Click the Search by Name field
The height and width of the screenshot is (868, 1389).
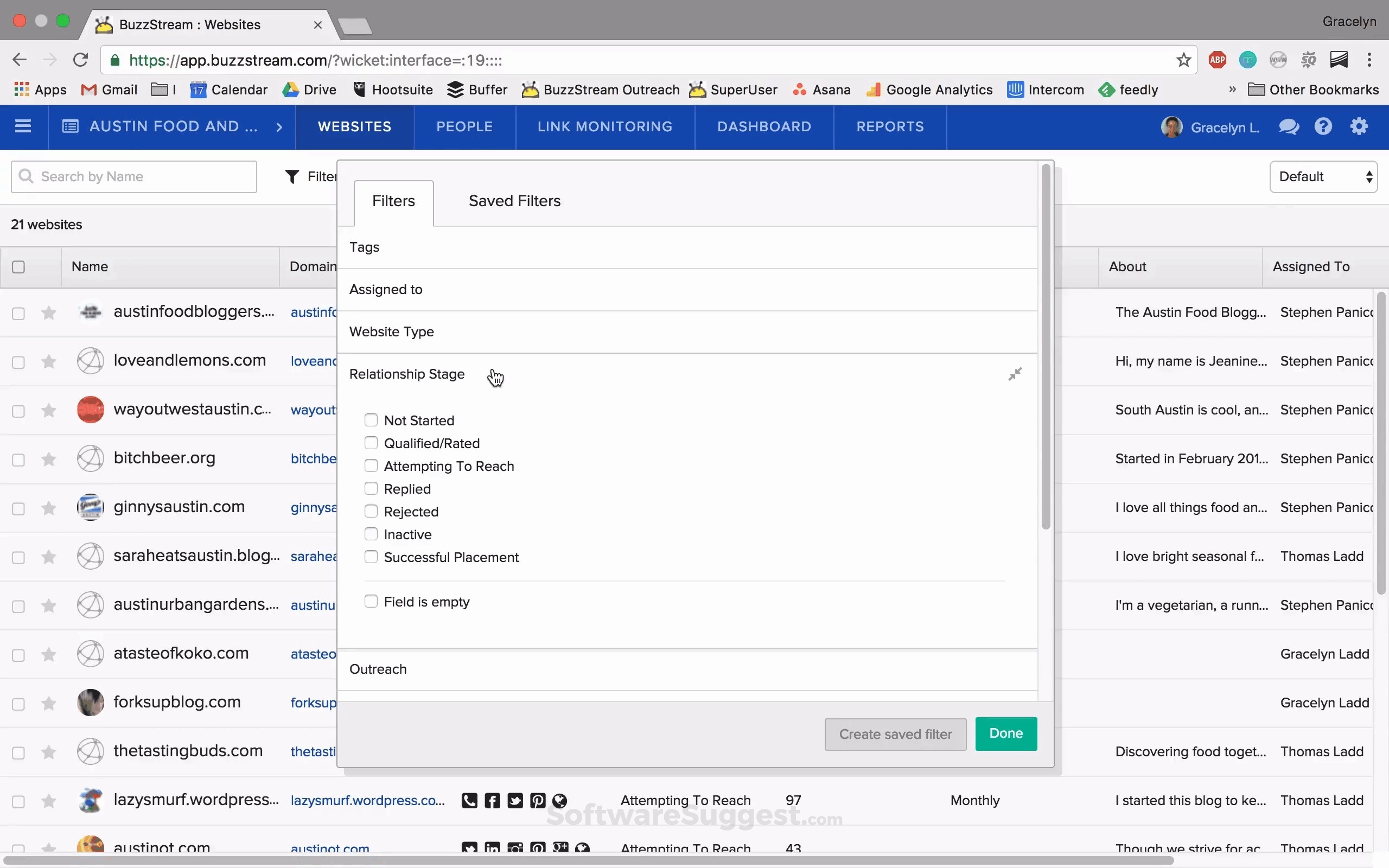coord(133,176)
